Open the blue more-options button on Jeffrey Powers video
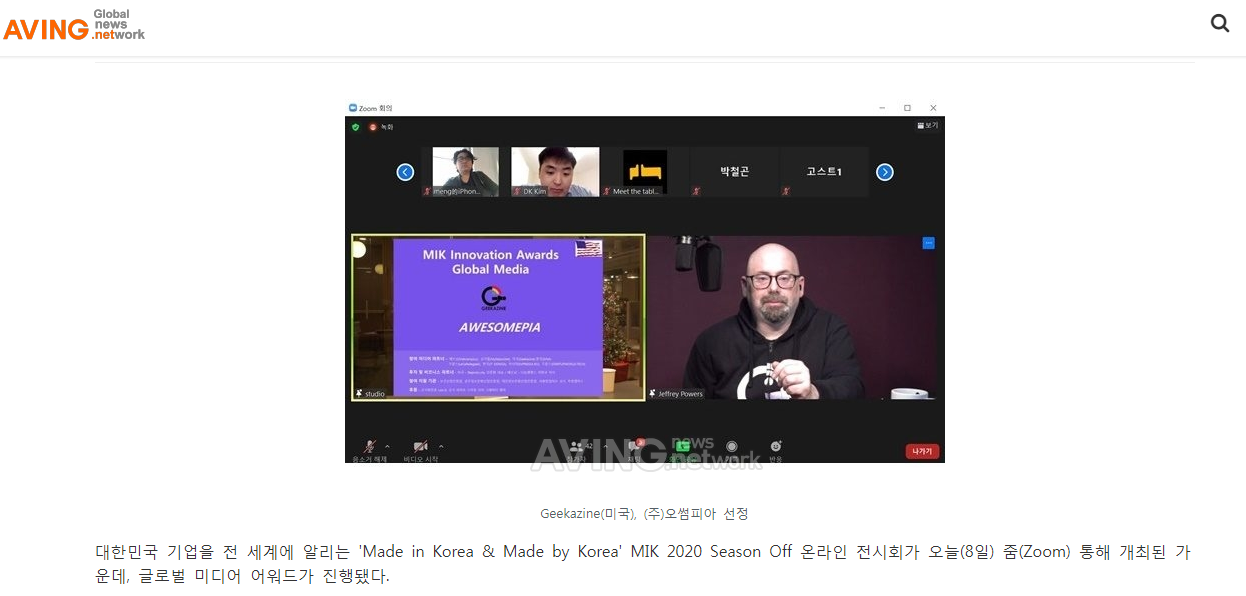This screenshot has width=1246, height=596. tap(928, 243)
